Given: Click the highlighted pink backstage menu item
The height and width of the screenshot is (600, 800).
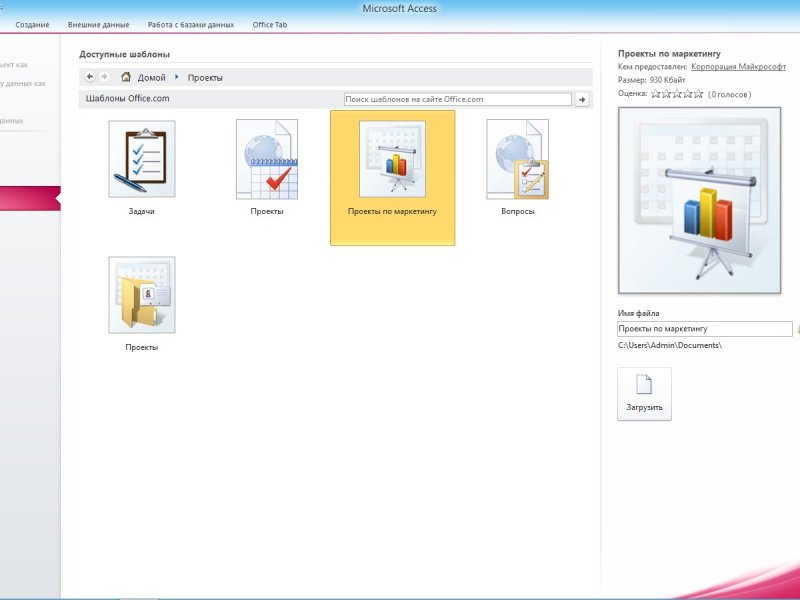Looking at the screenshot, I should click(30, 198).
